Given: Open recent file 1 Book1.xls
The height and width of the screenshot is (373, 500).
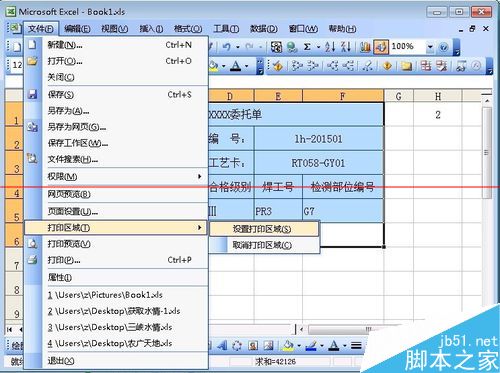Looking at the screenshot, I should pos(116,295).
